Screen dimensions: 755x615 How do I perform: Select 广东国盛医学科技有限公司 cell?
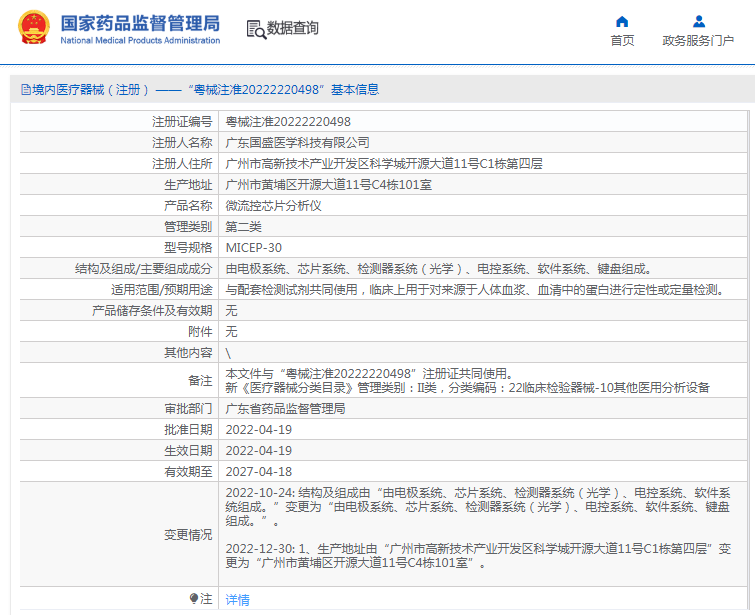click(298, 143)
